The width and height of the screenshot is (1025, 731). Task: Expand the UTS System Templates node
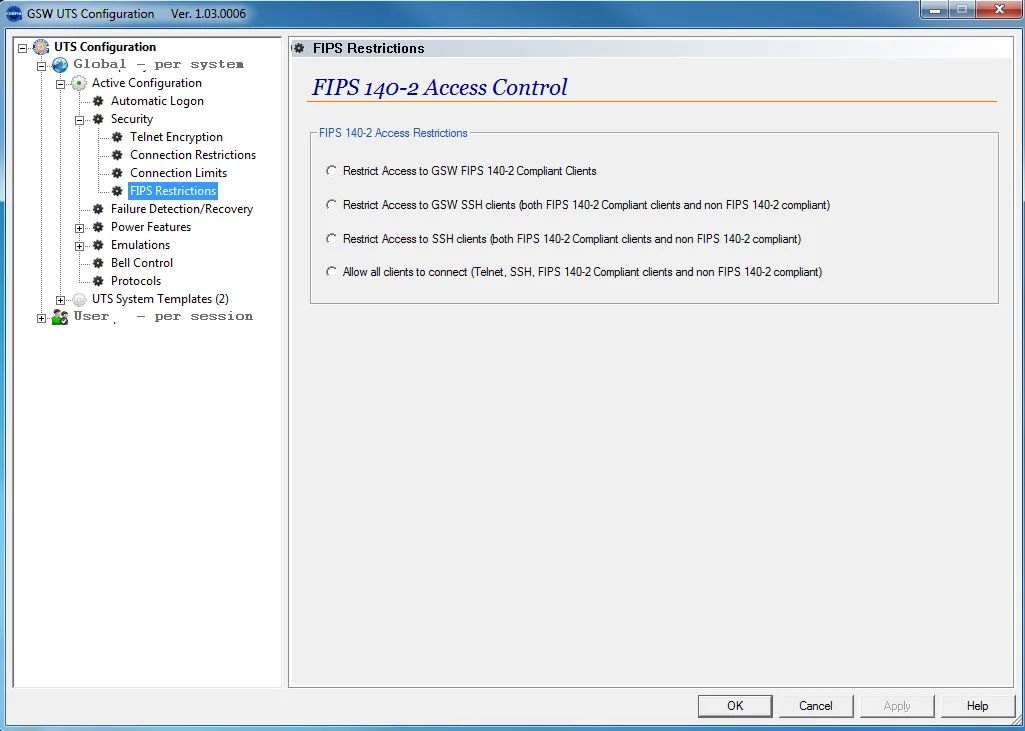click(x=61, y=300)
